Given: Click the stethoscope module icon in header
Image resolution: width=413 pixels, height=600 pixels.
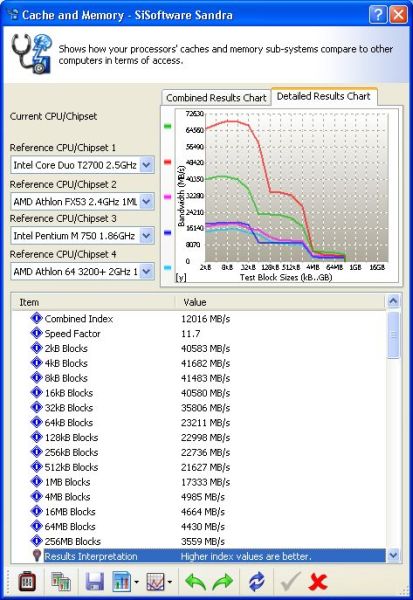Looking at the screenshot, I should click(x=31, y=53).
